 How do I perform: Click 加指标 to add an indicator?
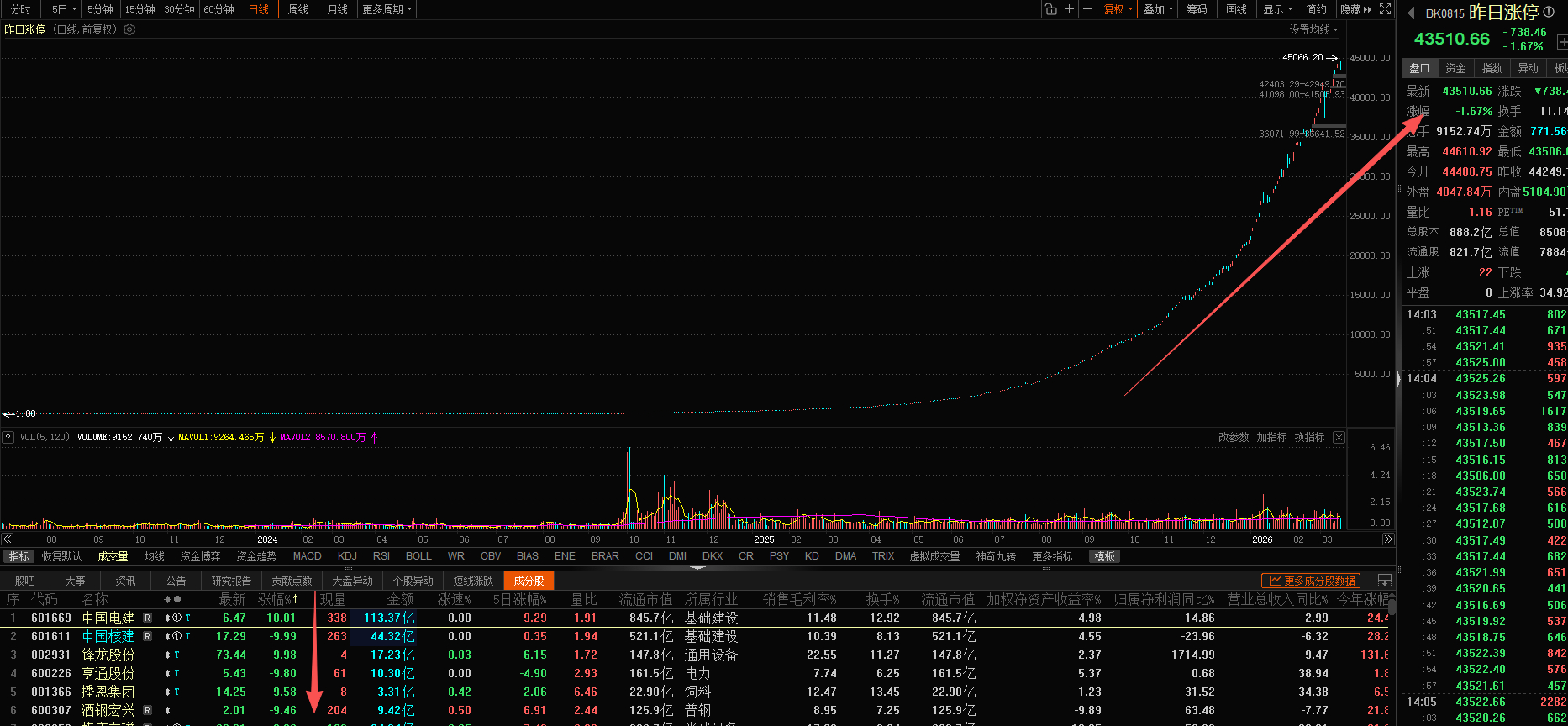tap(1271, 437)
